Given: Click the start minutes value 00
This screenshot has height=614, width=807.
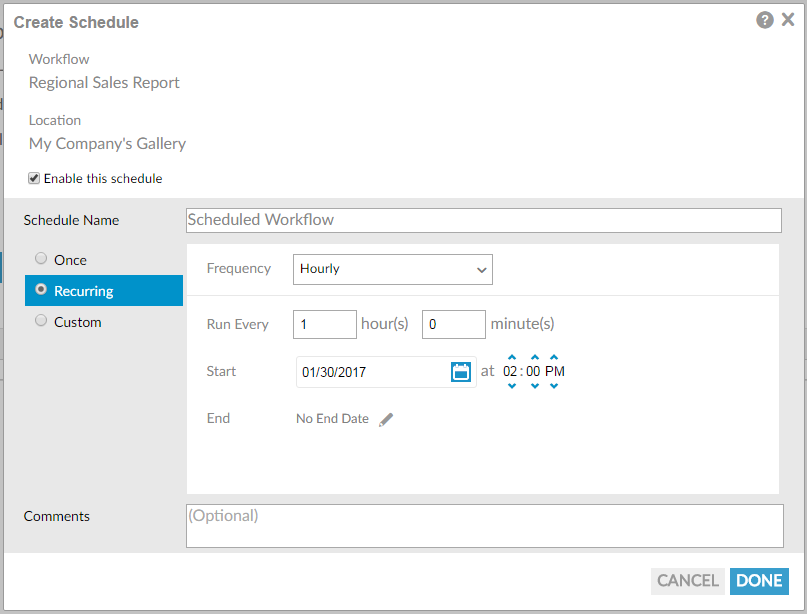Looking at the screenshot, I should (x=533, y=372).
